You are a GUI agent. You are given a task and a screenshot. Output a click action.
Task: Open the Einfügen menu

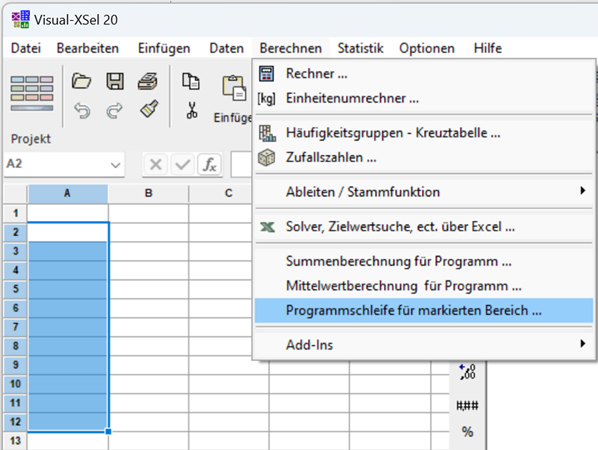[x=164, y=48]
